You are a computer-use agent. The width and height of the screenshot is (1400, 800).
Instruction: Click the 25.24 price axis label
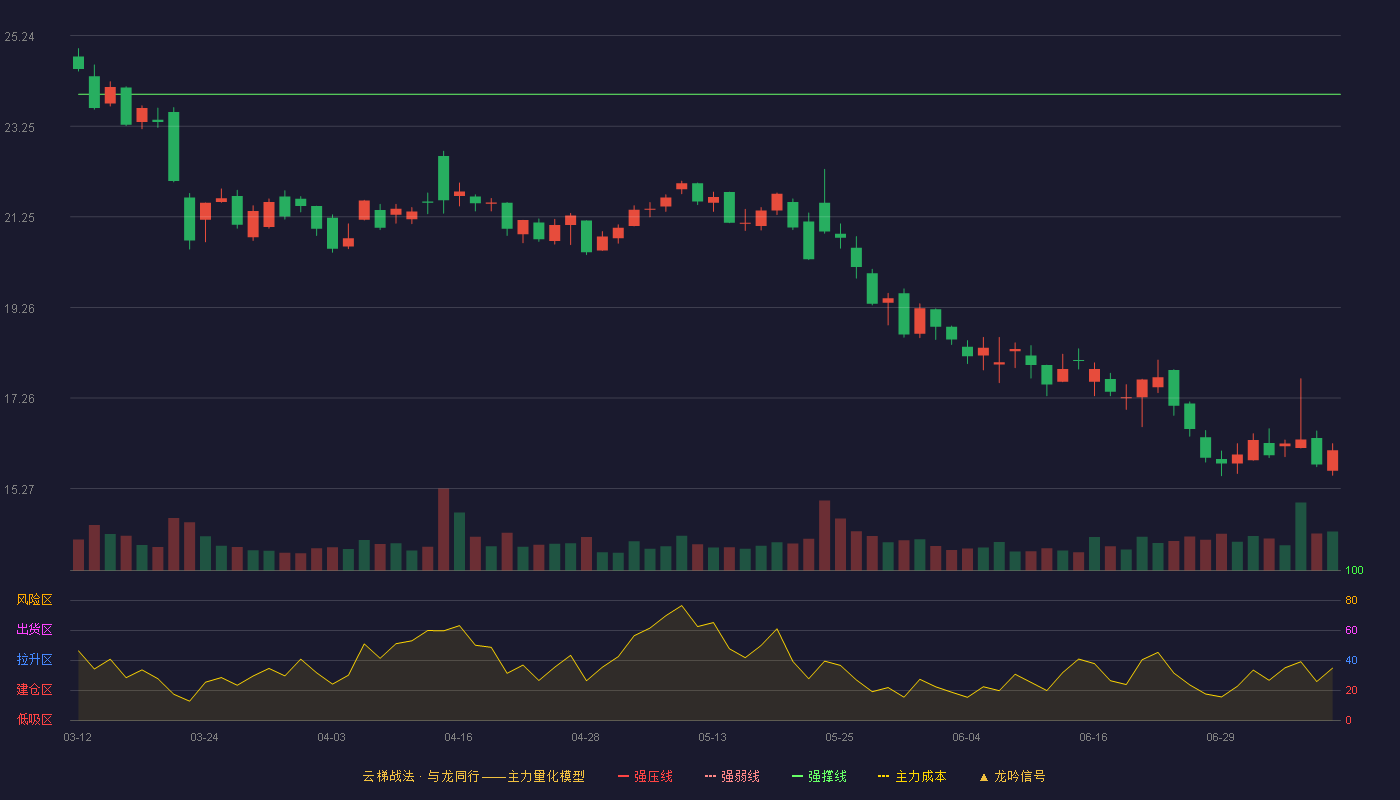tap(19, 37)
